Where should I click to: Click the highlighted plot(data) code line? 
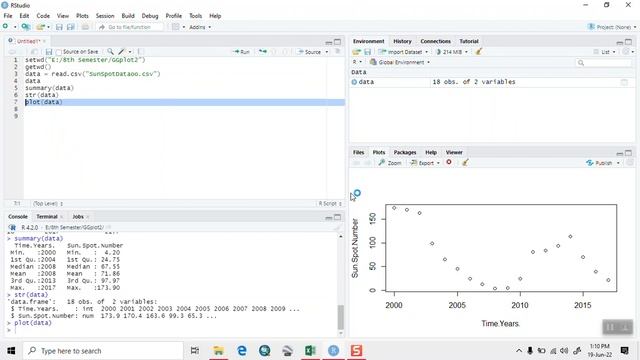(x=184, y=102)
